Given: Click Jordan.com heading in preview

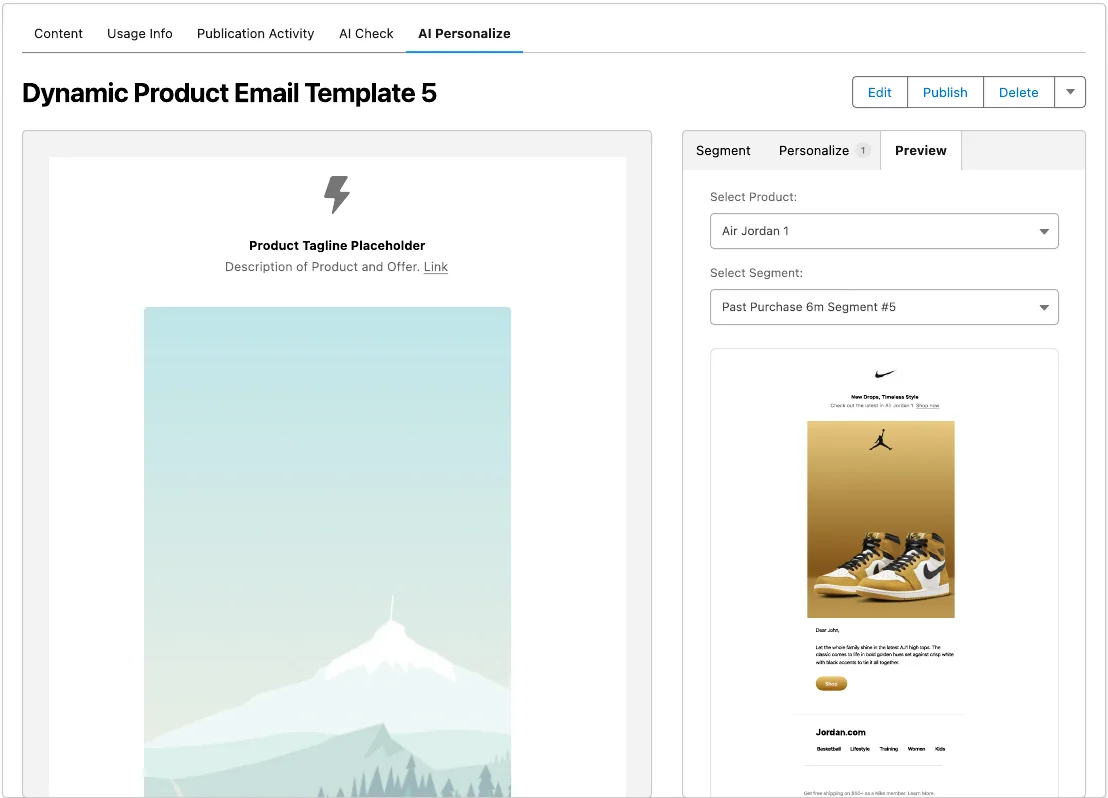Looking at the screenshot, I should 840,732.
